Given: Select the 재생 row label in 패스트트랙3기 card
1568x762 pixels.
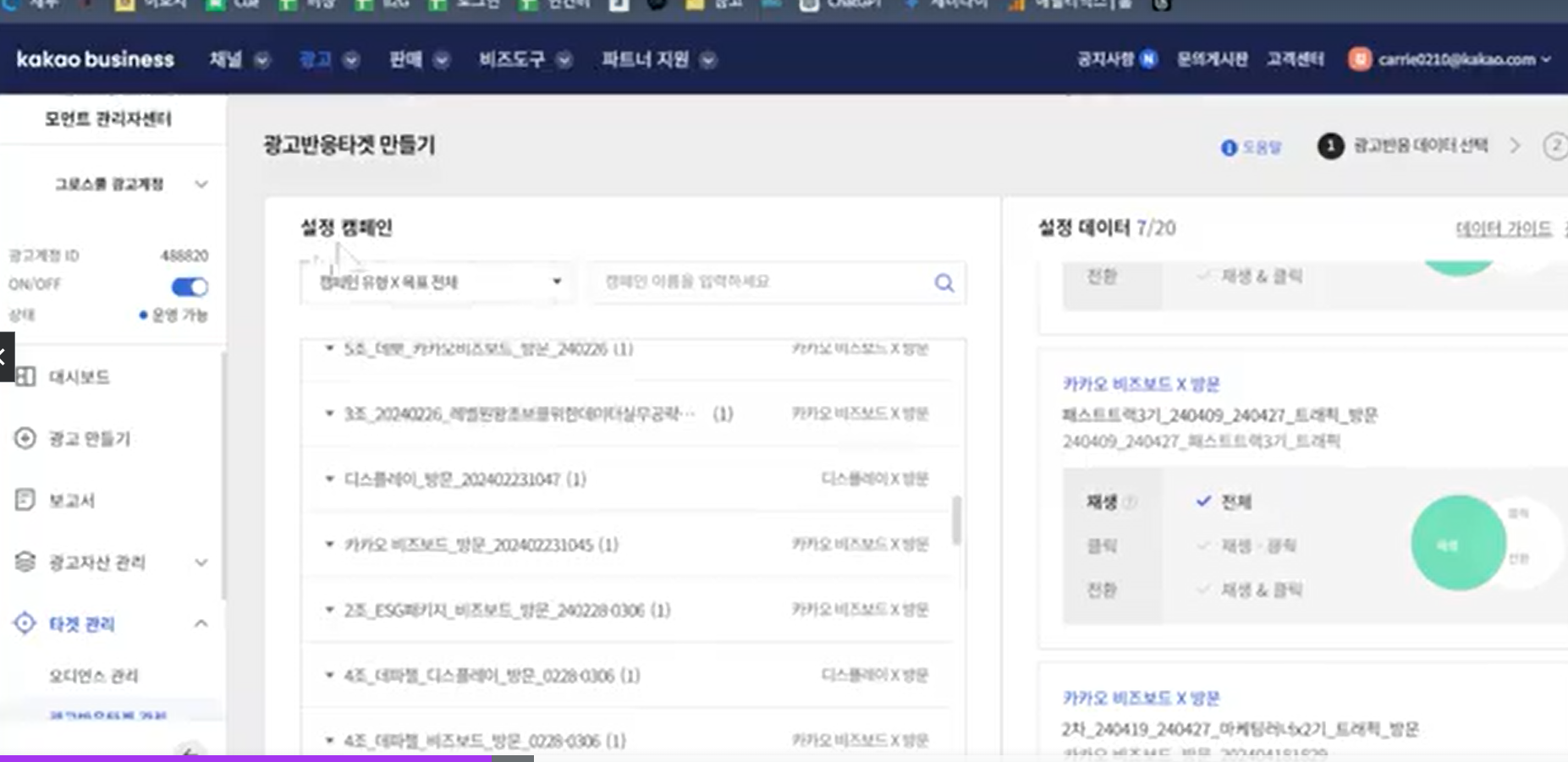Looking at the screenshot, I should click(1102, 502).
